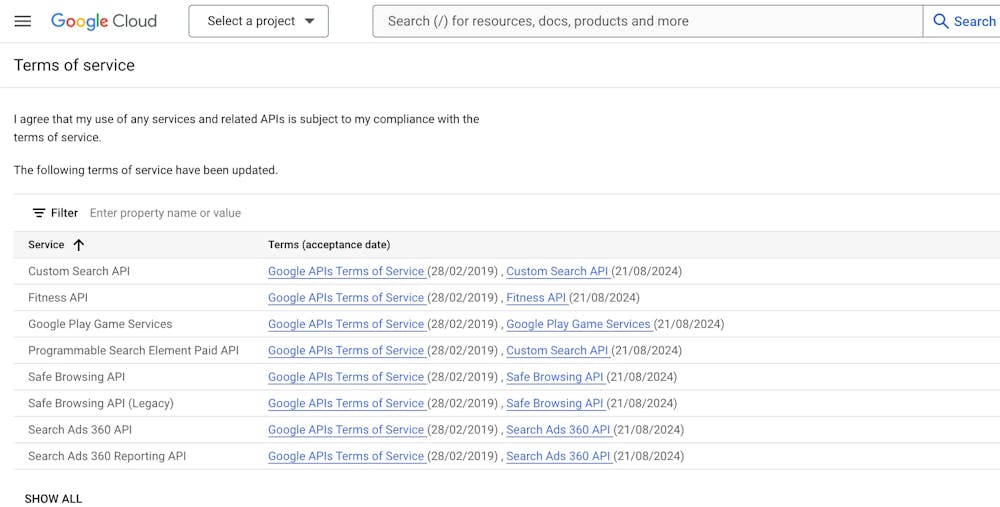Viewport: 1000px width, 507px height.
Task: Click the Filter label text
Action: click(x=64, y=213)
